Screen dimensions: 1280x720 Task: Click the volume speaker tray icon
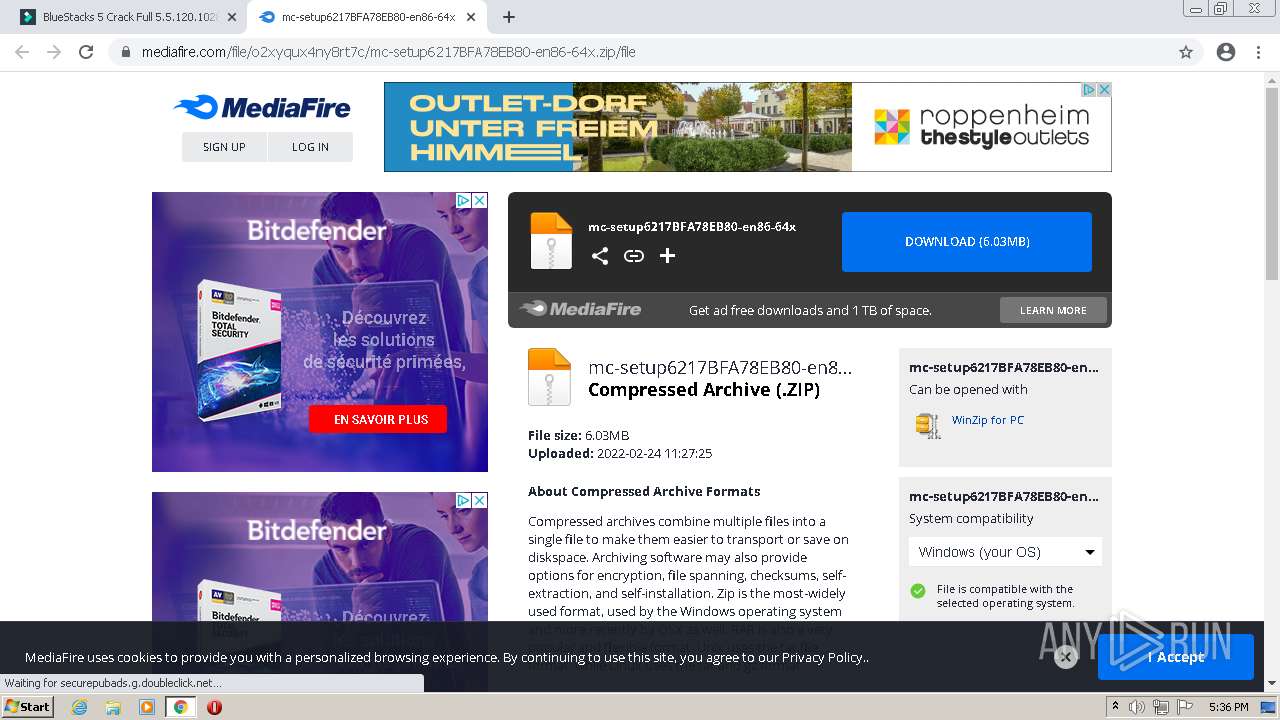pos(1138,707)
